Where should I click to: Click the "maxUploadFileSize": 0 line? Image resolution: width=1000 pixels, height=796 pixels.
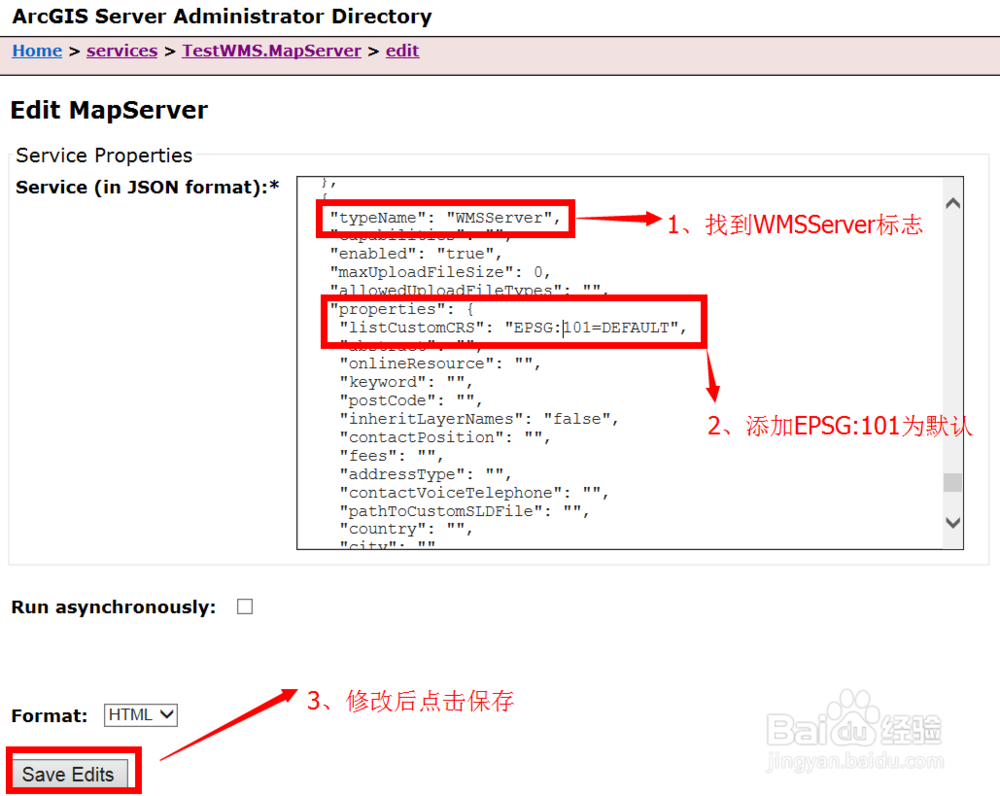[x=440, y=272]
